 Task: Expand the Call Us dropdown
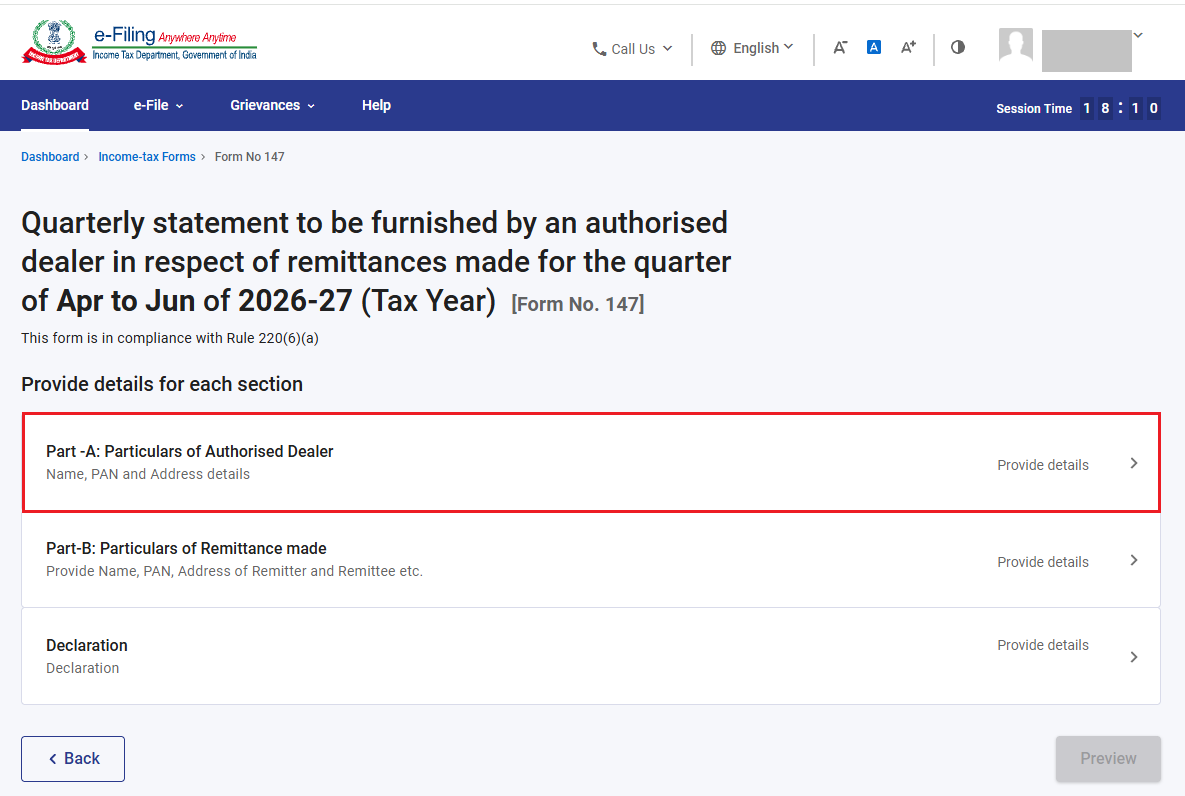[633, 48]
